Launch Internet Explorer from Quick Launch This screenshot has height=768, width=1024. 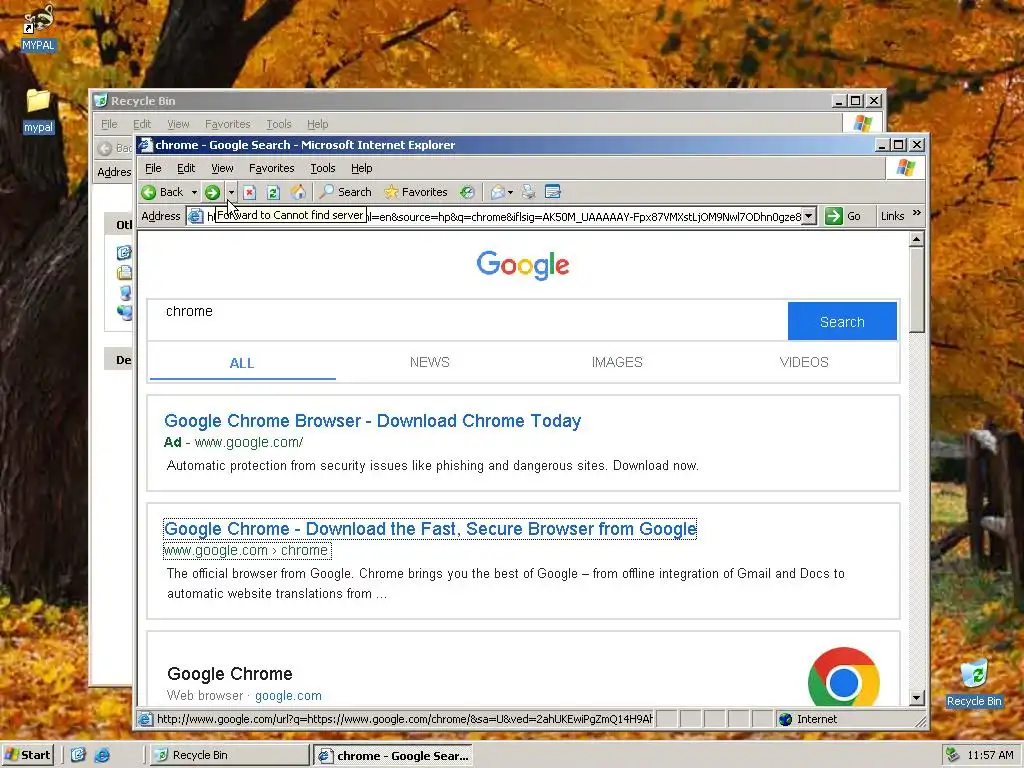pyautogui.click(x=102, y=755)
